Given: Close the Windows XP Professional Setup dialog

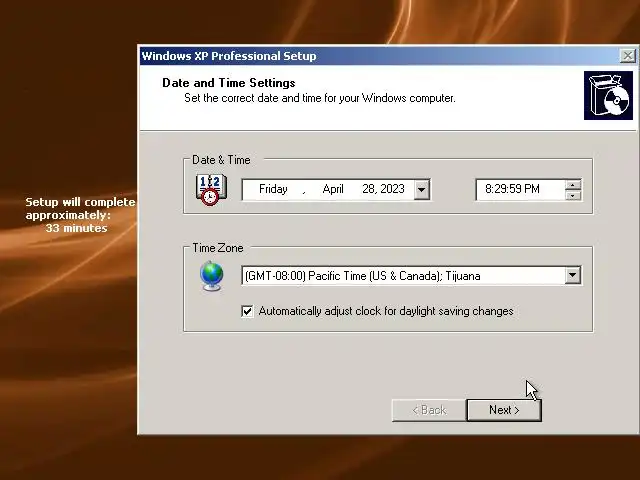Looking at the screenshot, I should coord(628,56).
